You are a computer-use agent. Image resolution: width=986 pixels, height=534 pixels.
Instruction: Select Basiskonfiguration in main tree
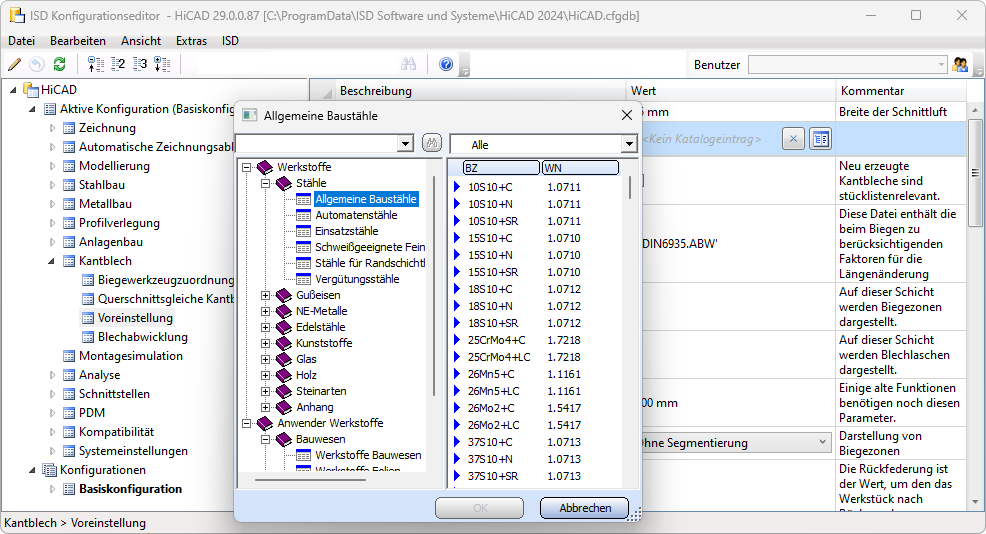click(130, 489)
